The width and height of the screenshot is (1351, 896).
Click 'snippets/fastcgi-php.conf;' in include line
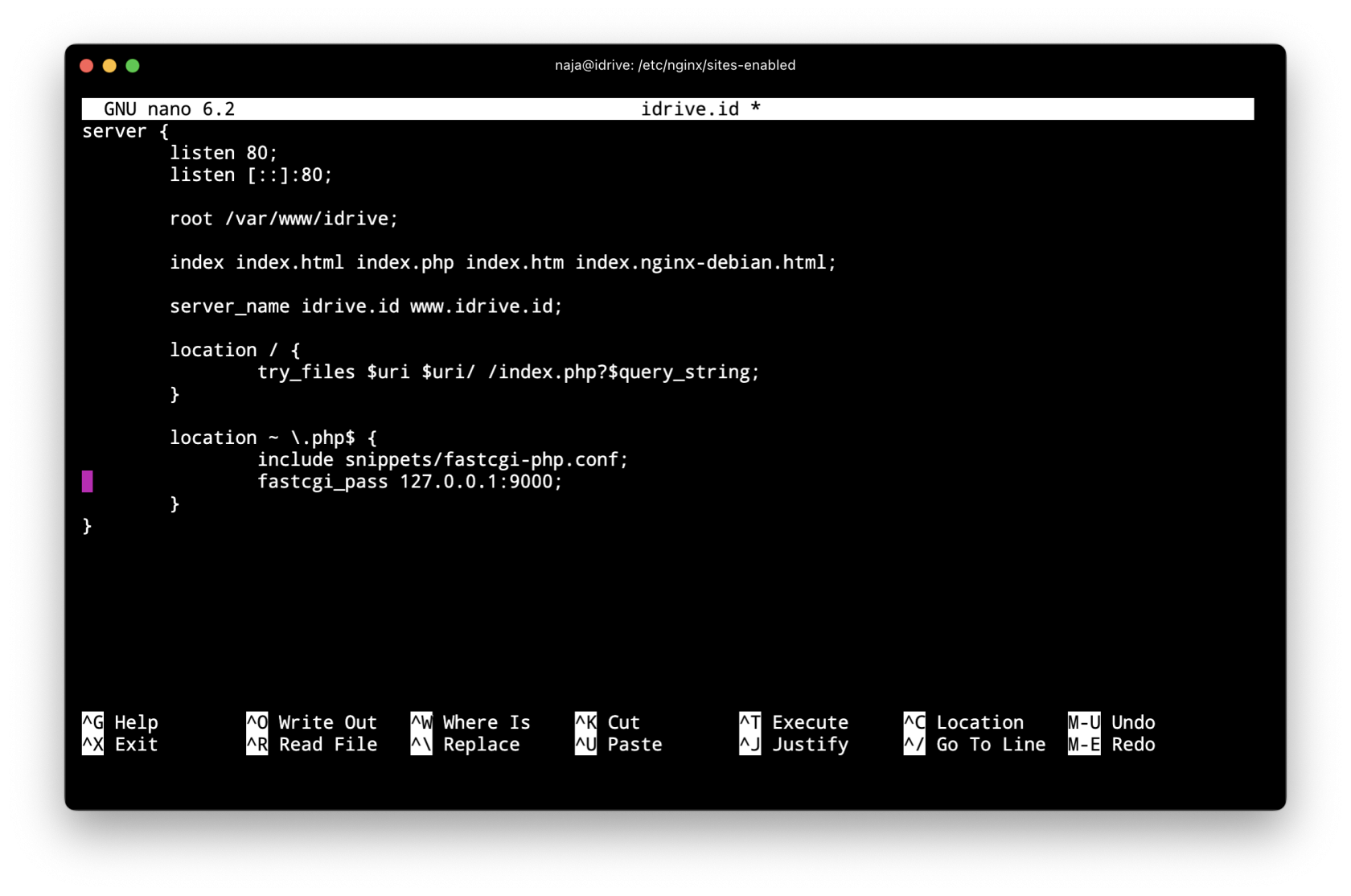click(487, 459)
